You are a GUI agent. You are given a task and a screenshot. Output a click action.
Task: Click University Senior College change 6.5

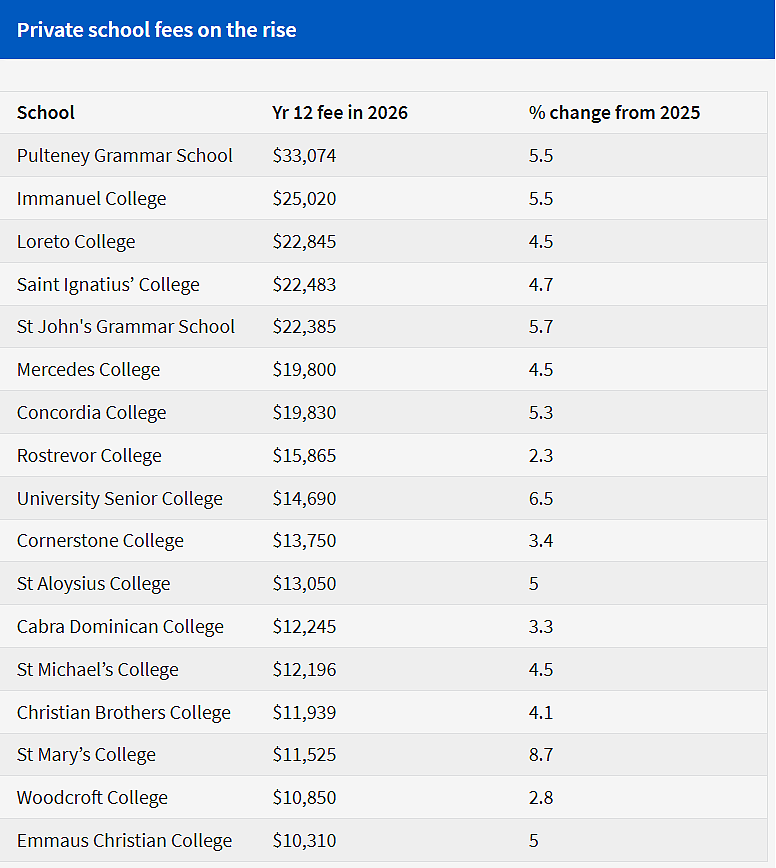pos(541,498)
